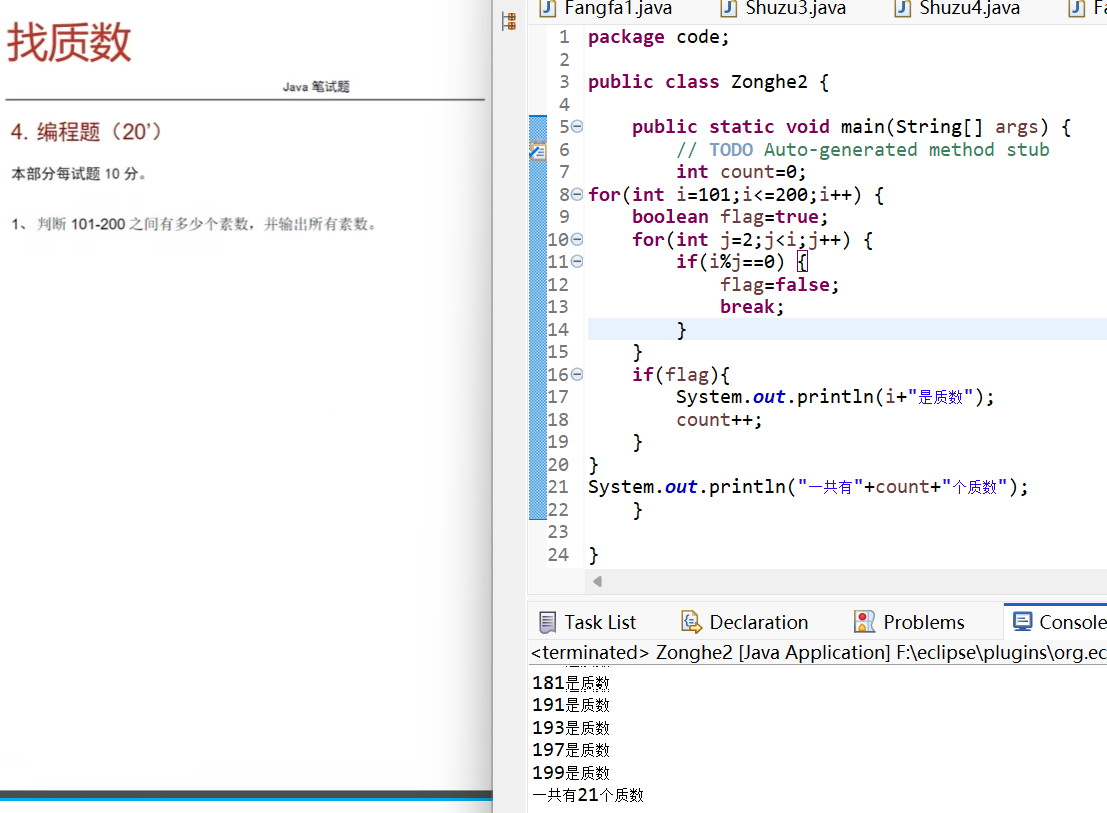The image size is (1107, 813).
Task: Click console output line '191是质数'
Action: [570, 705]
